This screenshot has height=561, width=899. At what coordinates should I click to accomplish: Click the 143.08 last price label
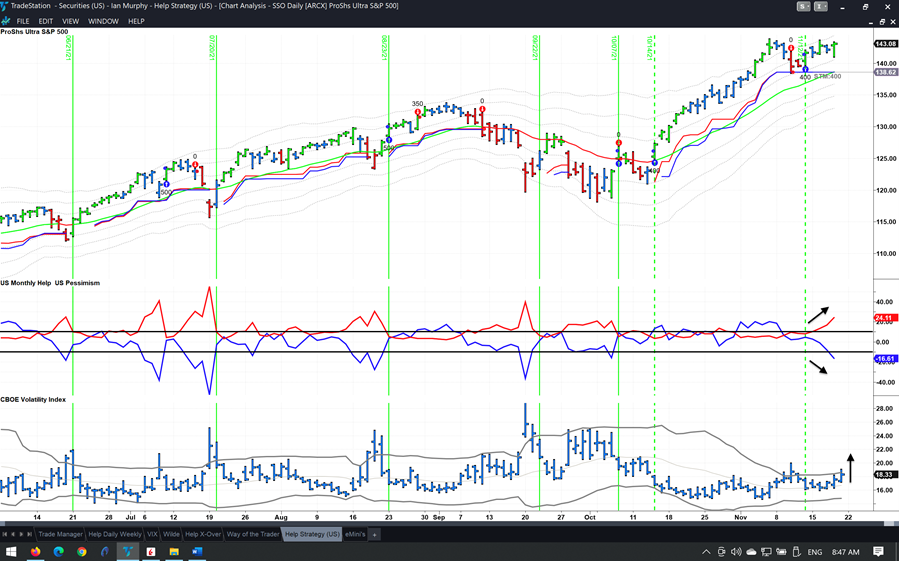pos(885,44)
